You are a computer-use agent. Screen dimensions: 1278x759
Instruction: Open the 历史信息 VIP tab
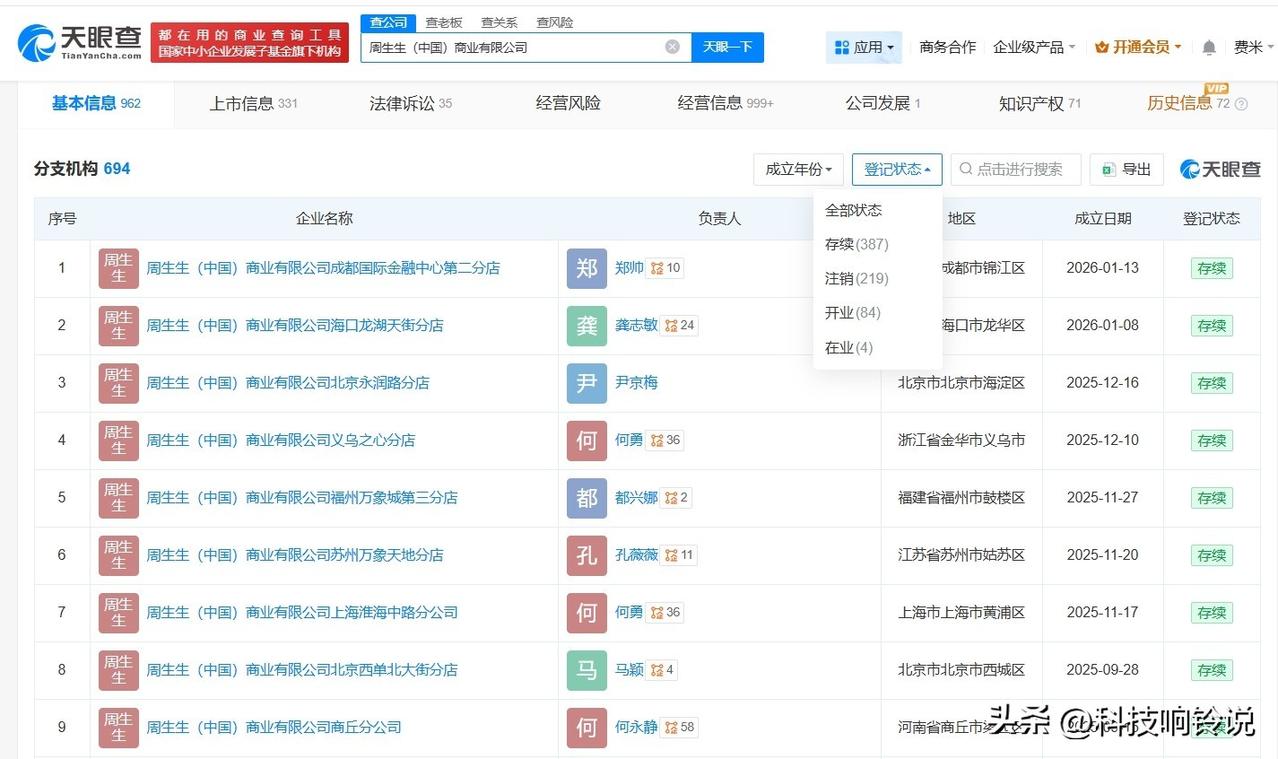click(1188, 103)
